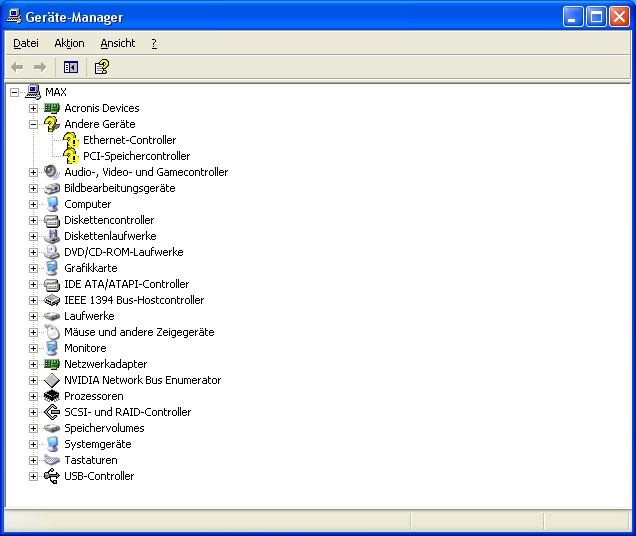
Task: Collapse the Andere Geräte node
Action: 33,124
